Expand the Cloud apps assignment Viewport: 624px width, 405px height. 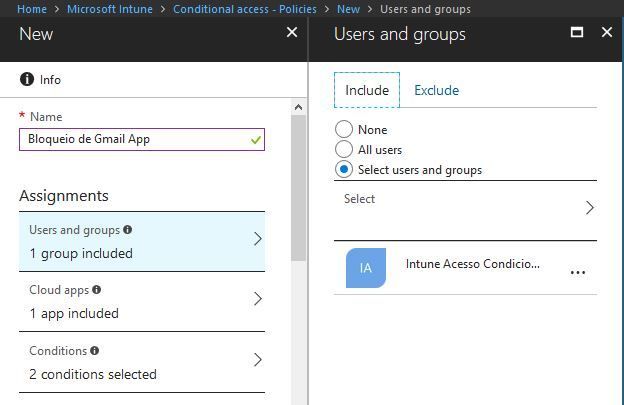(x=142, y=301)
